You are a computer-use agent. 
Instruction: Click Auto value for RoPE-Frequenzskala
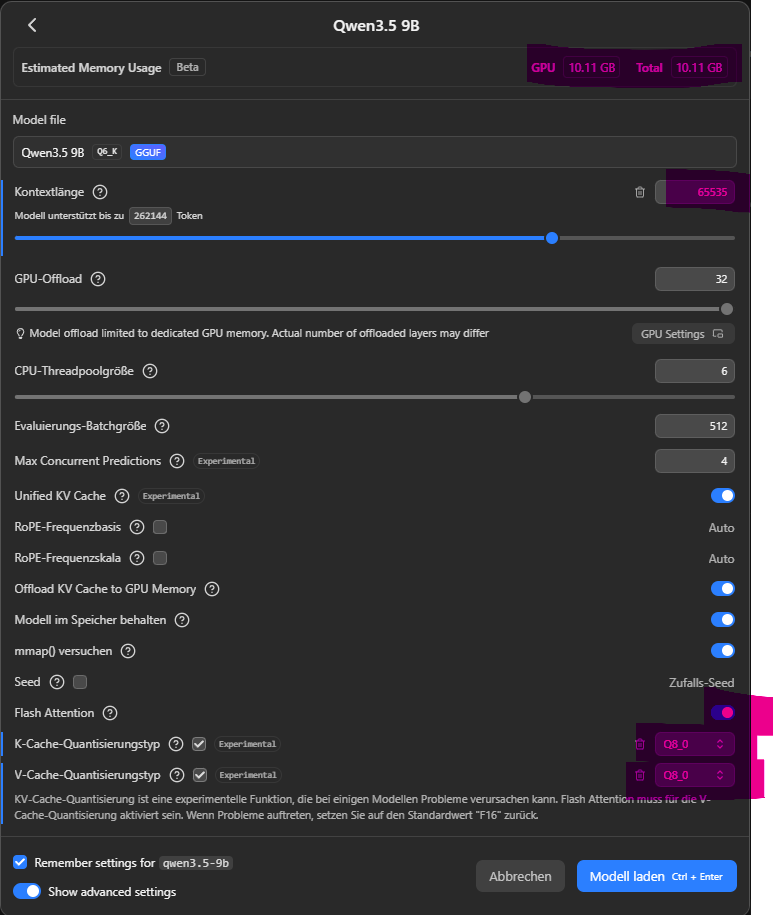tap(721, 558)
